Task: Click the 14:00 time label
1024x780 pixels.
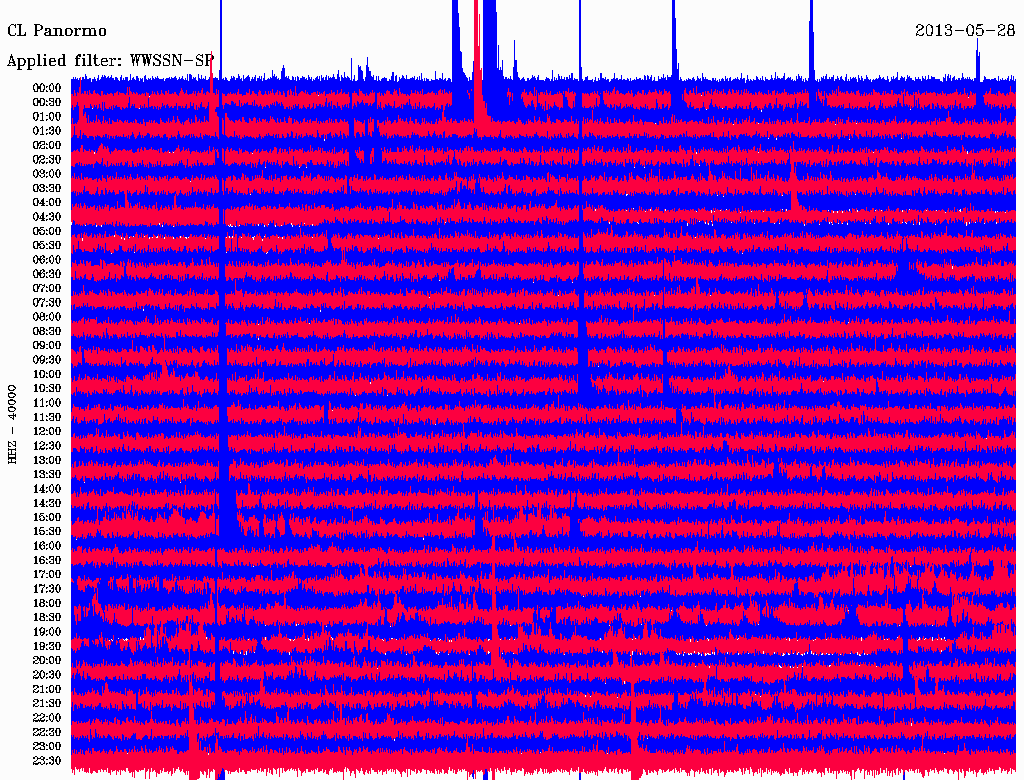Action: pyautogui.click(x=47, y=489)
